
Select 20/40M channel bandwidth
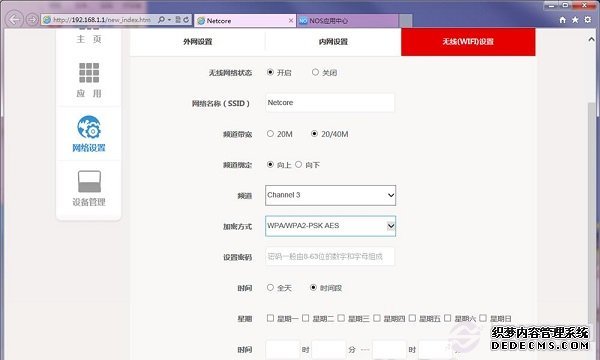314,134
